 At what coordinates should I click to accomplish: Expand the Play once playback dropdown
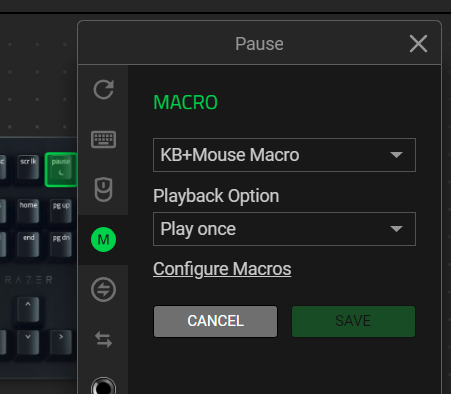(284, 229)
